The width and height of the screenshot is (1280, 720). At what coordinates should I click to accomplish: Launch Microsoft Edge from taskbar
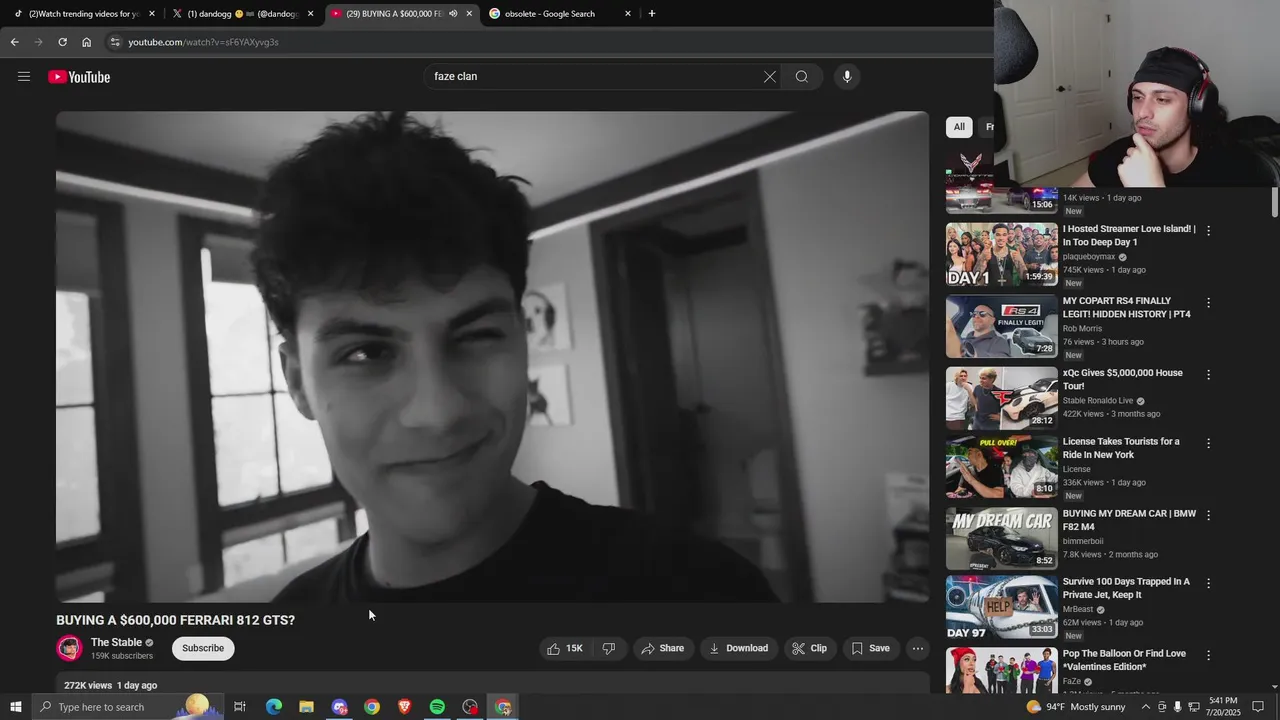pyautogui.click(x=274, y=707)
